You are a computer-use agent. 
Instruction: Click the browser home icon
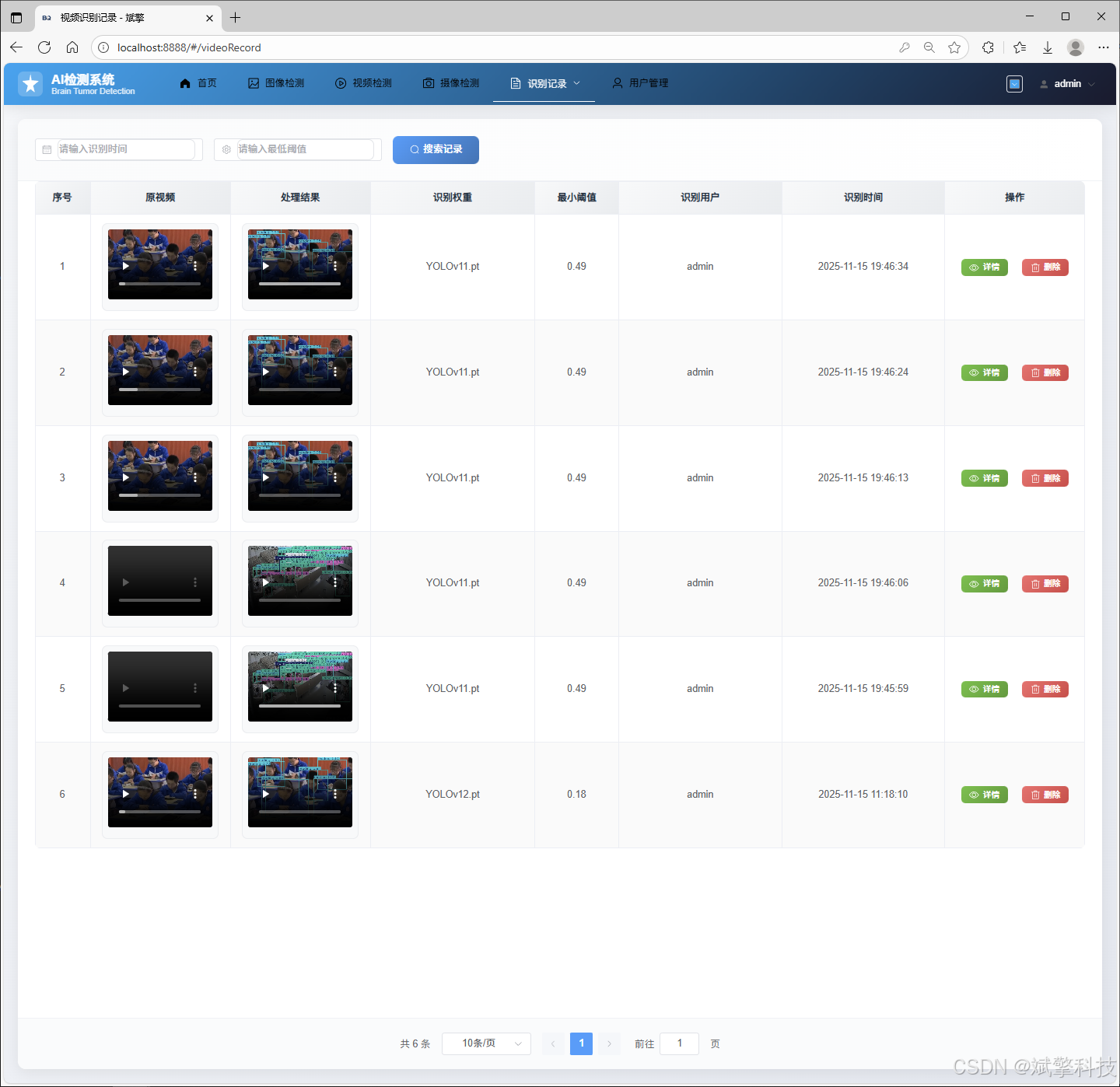(x=72, y=47)
